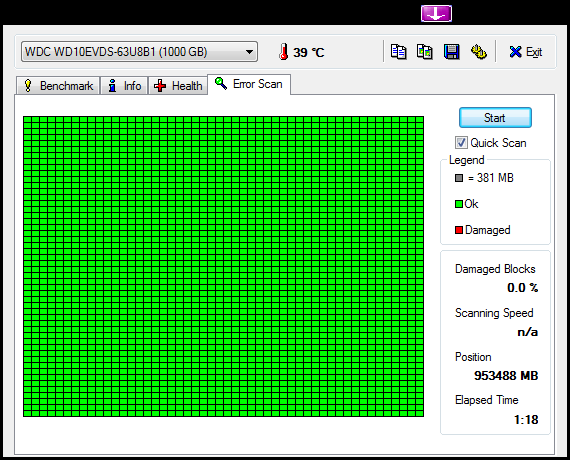Exit the application via Exit button
Viewport: 570px width, 460px height.
click(x=526, y=52)
